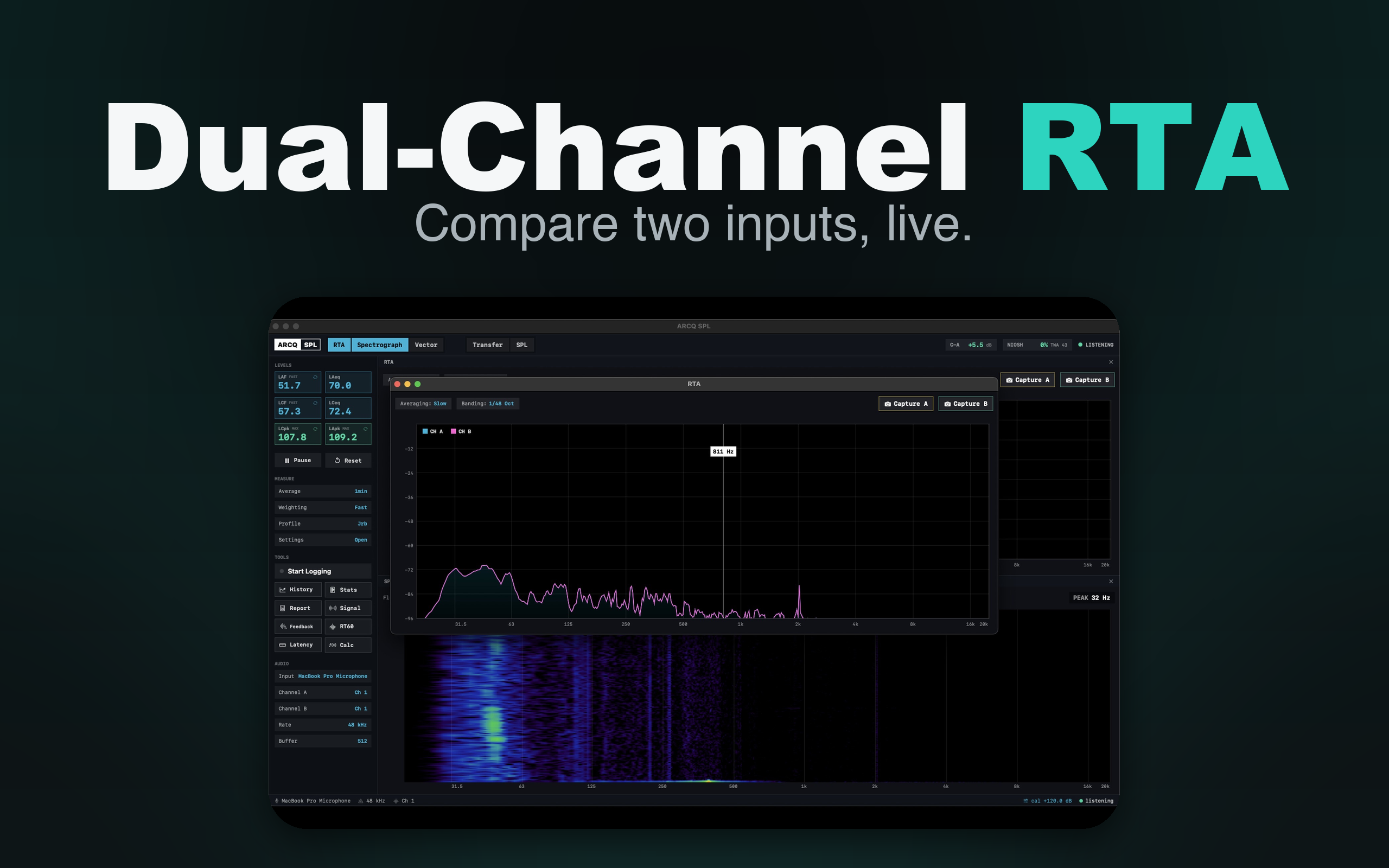Image resolution: width=1389 pixels, height=868 pixels.
Task: Click the ARCQ SPL logo
Action: [297, 345]
